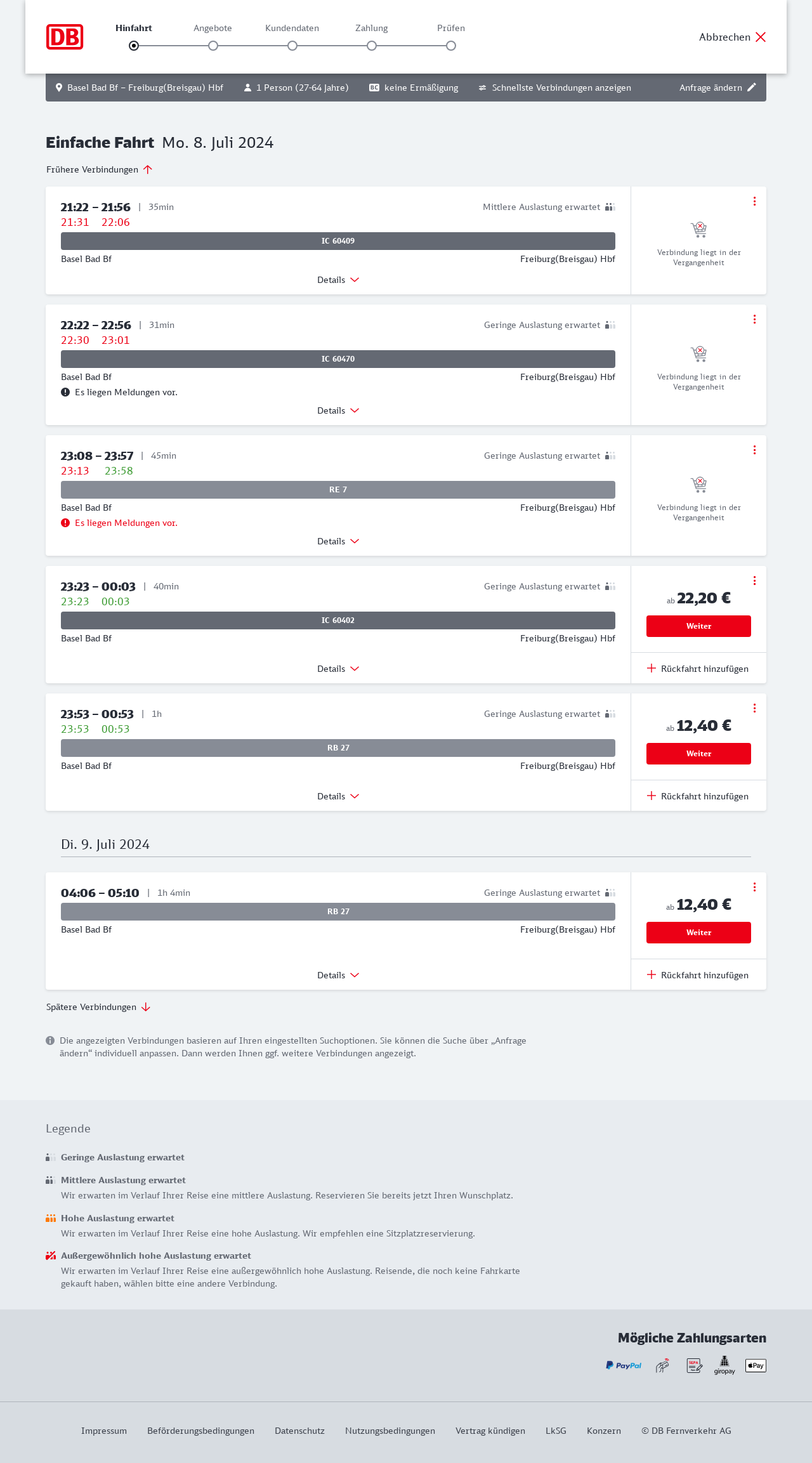Open three-dot menu for IC 60409 connection
The image size is (812, 1463).
pos(754,201)
